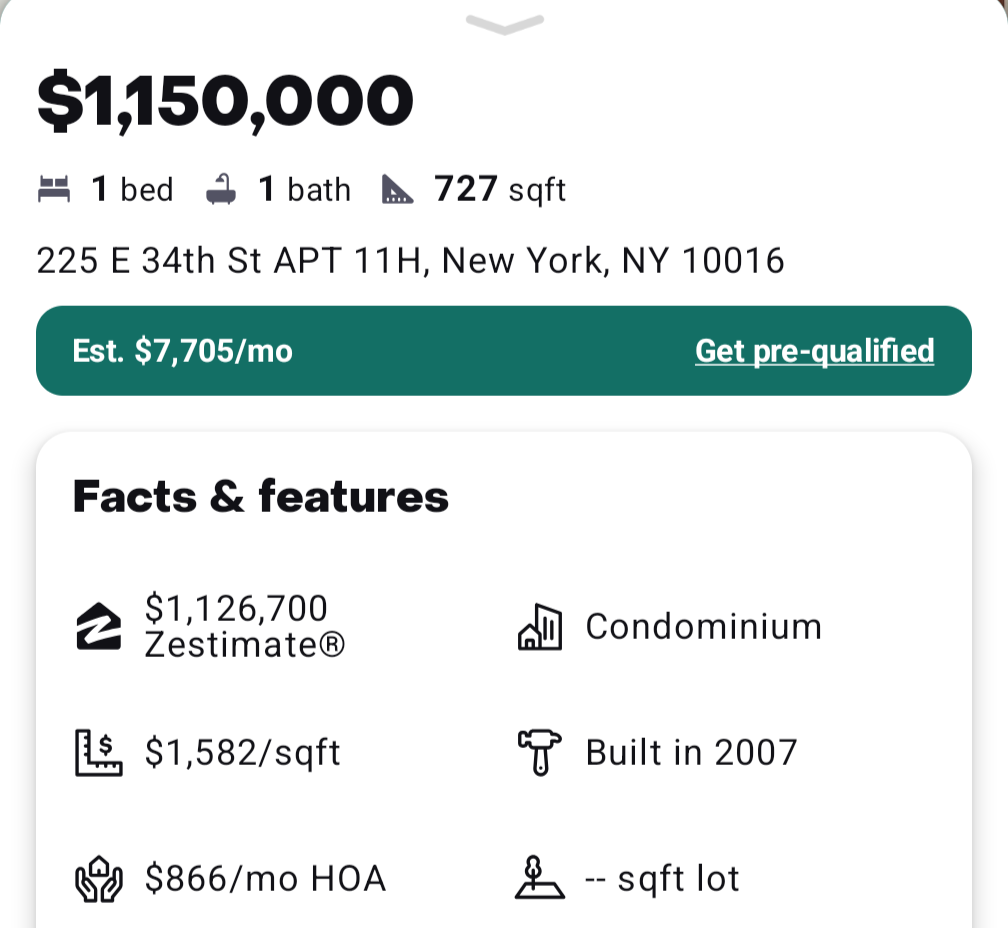Collapse the listing sheet using top chevron
The image size is (1008, 928).
pos(505,24)
